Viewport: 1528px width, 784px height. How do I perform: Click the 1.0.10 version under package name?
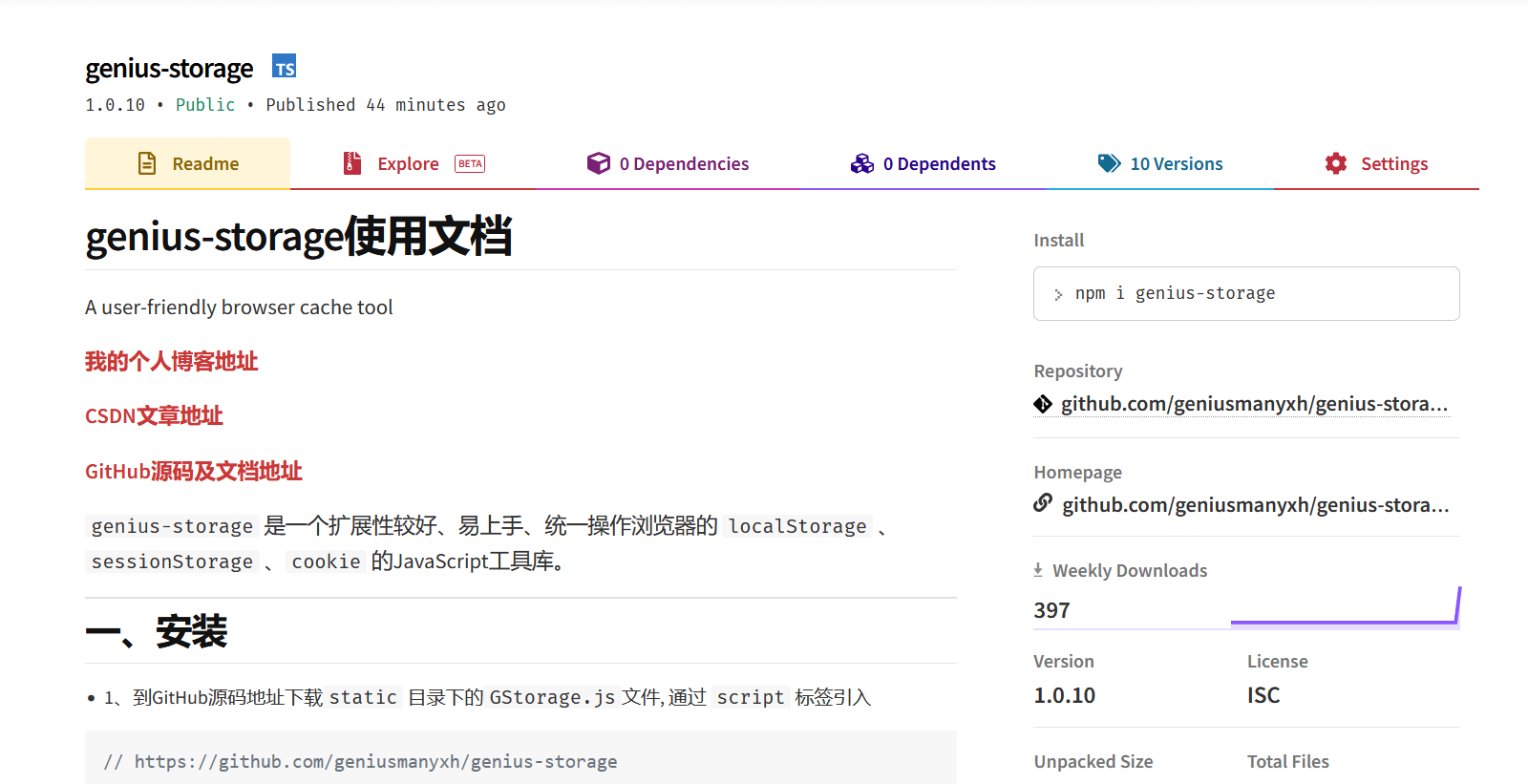pyautogui.click(x=115, y=105)
